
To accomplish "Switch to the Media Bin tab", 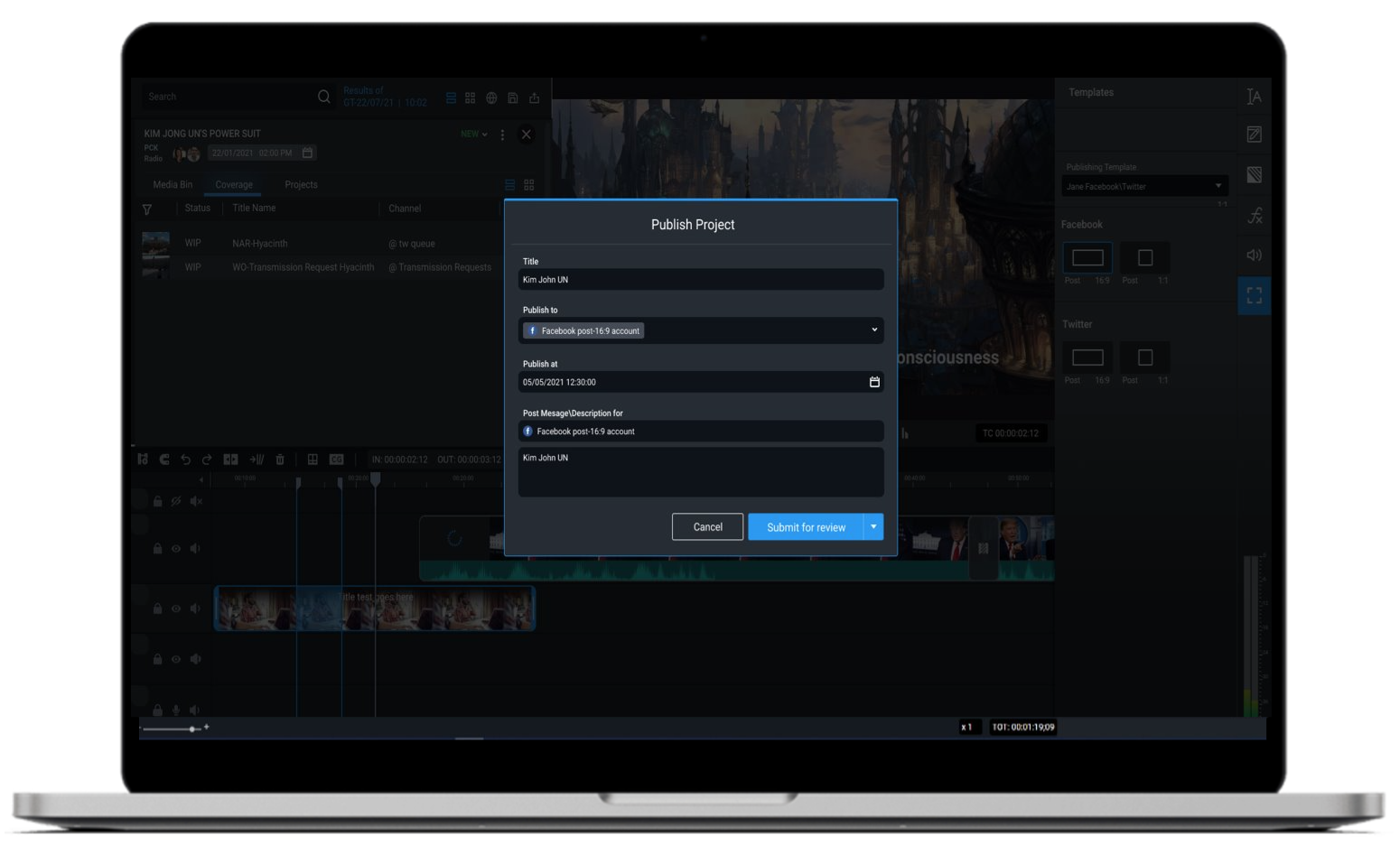I will 173,185.
